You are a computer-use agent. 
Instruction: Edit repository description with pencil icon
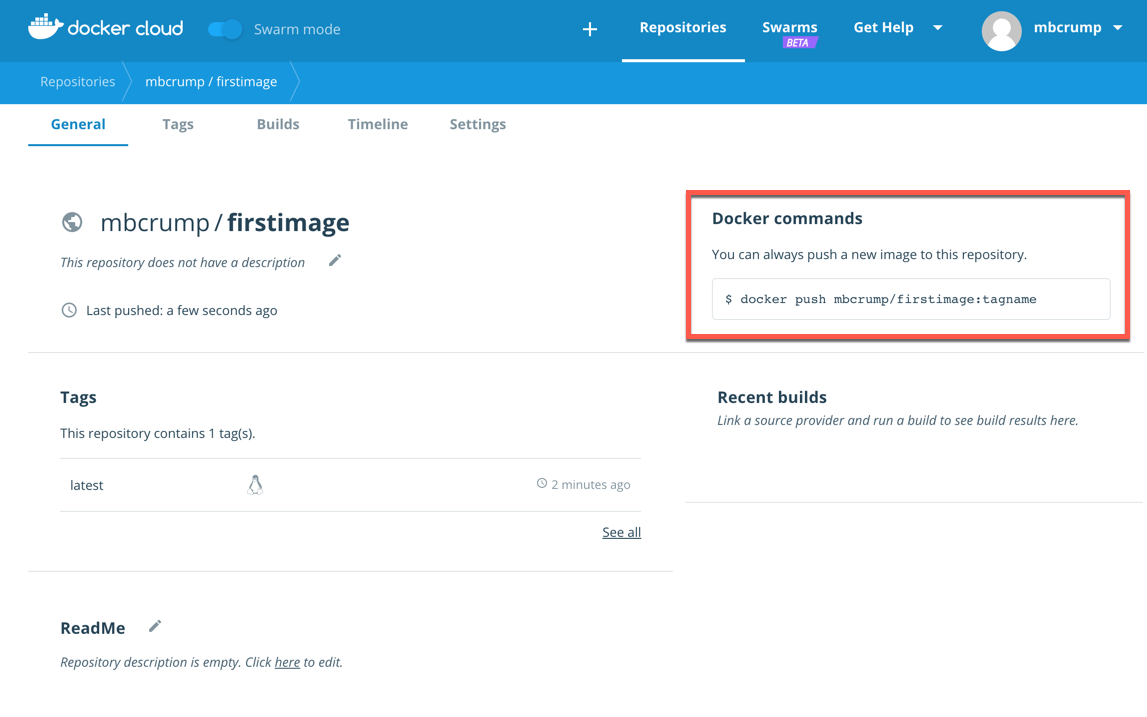point(335,261)
